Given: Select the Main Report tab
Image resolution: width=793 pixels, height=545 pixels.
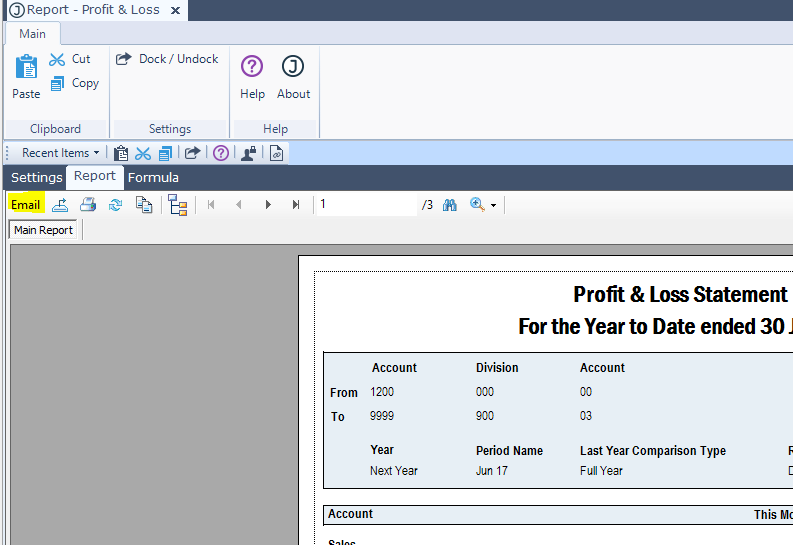Looking at the screenshot, I should [43, 230].
